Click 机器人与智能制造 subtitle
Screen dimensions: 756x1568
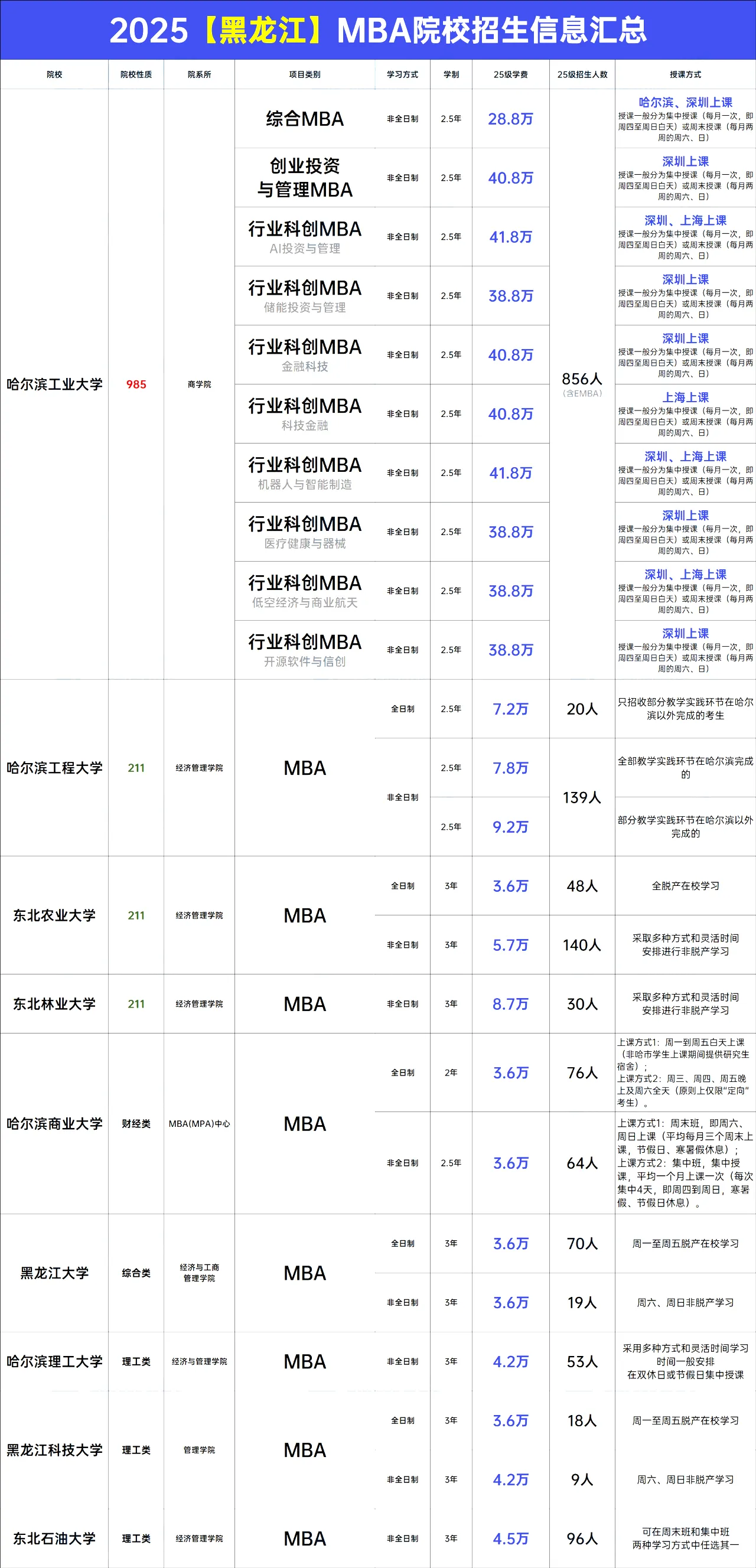305,484
